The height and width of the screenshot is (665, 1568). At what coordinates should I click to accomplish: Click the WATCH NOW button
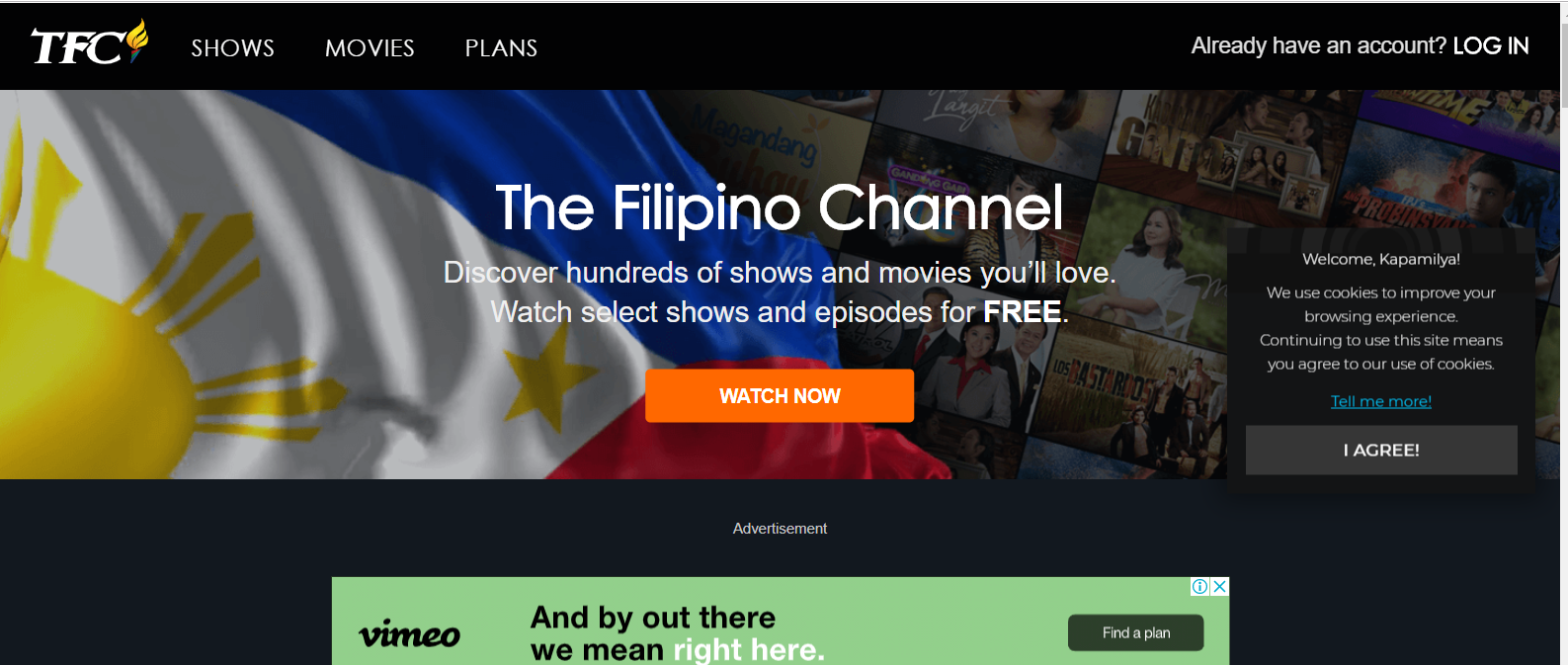point(780,396)
